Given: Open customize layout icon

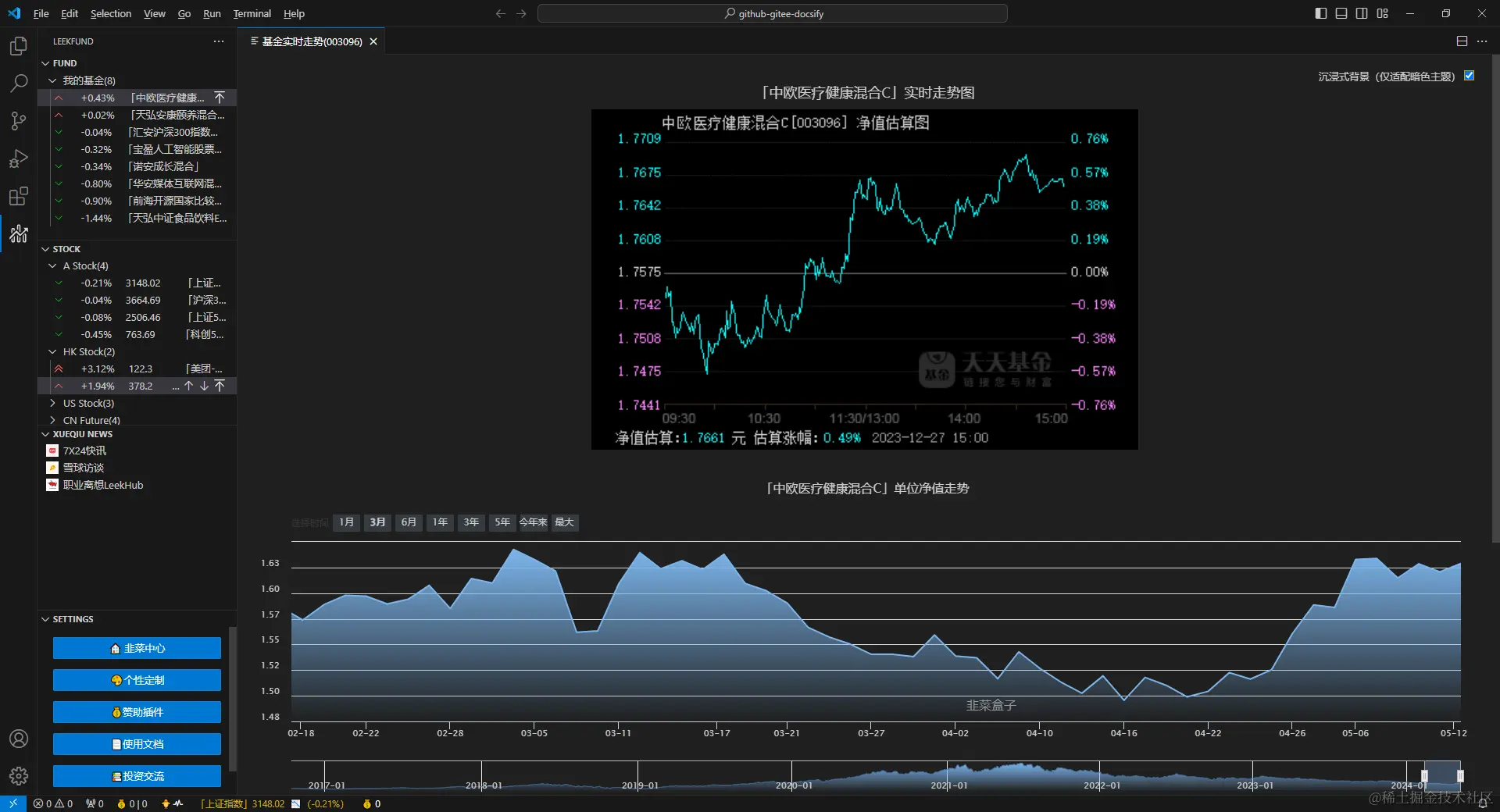Looking at the screenshot, I should [1383, 13].
